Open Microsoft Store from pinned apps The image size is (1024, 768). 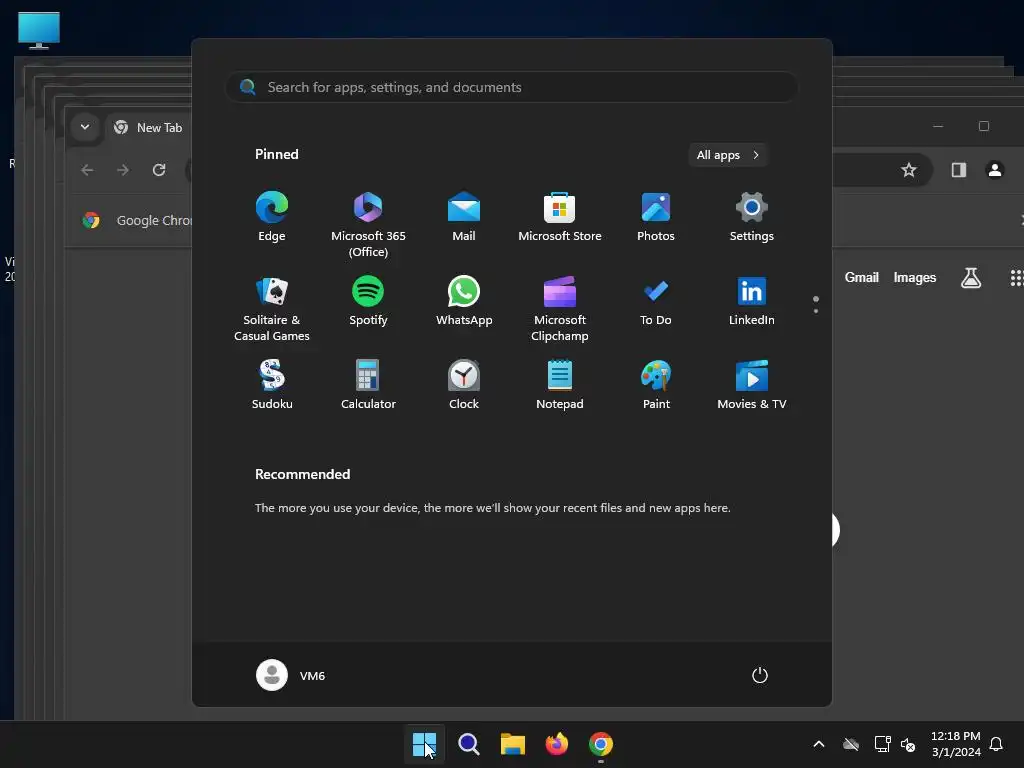click(x=560, y=217)
